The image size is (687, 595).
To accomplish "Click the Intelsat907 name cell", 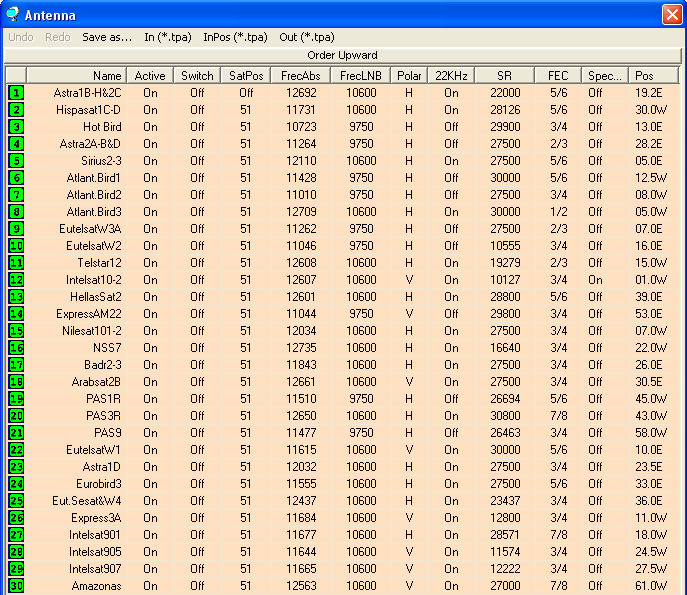I will (x=95, y=569).
